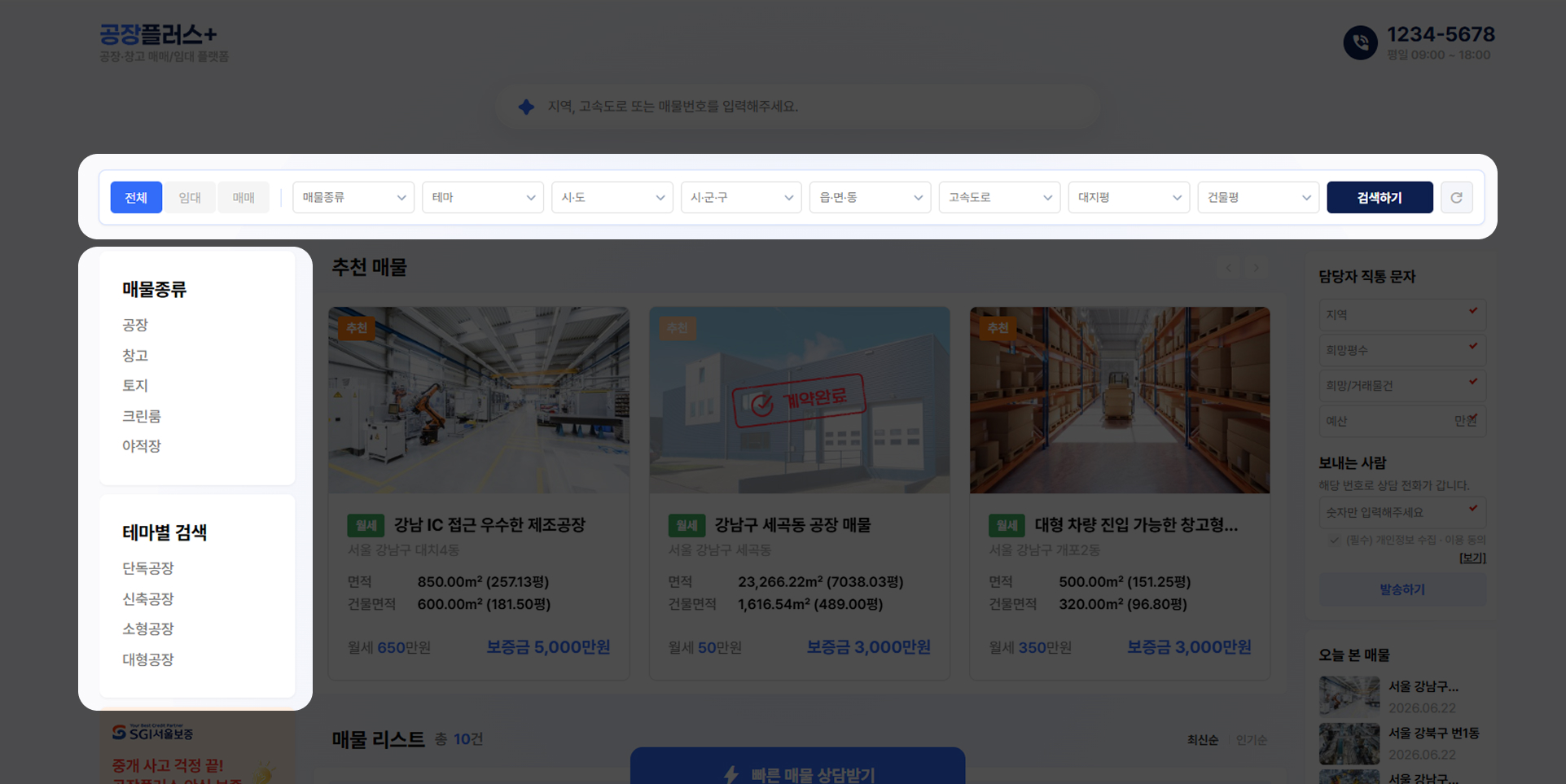
Task: Open the 시·도 dropdown
Action: click(612, 197)
